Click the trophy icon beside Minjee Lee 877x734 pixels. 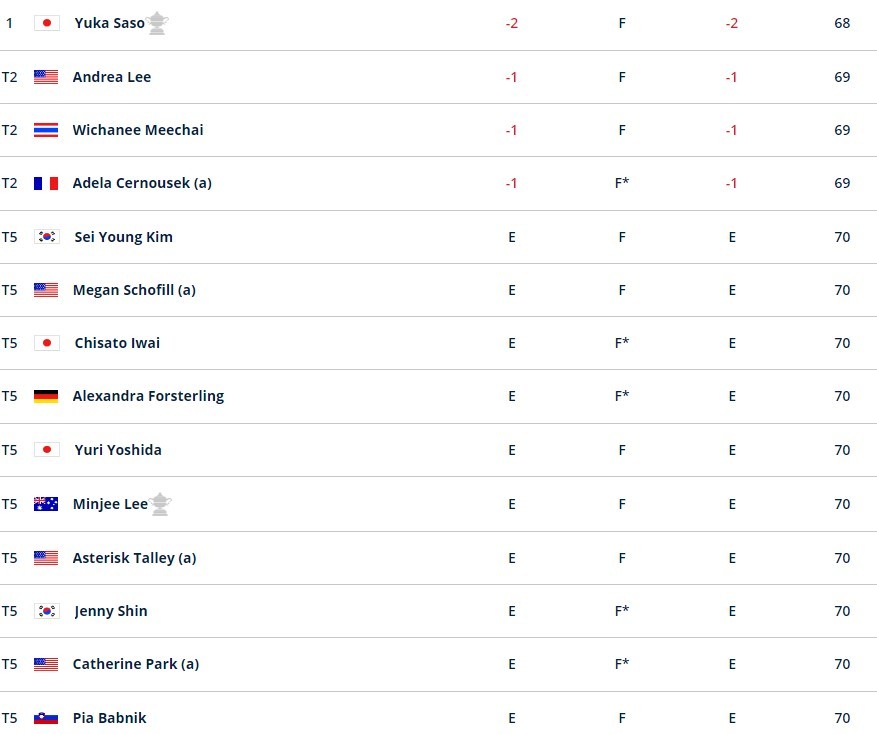point(160,504)
